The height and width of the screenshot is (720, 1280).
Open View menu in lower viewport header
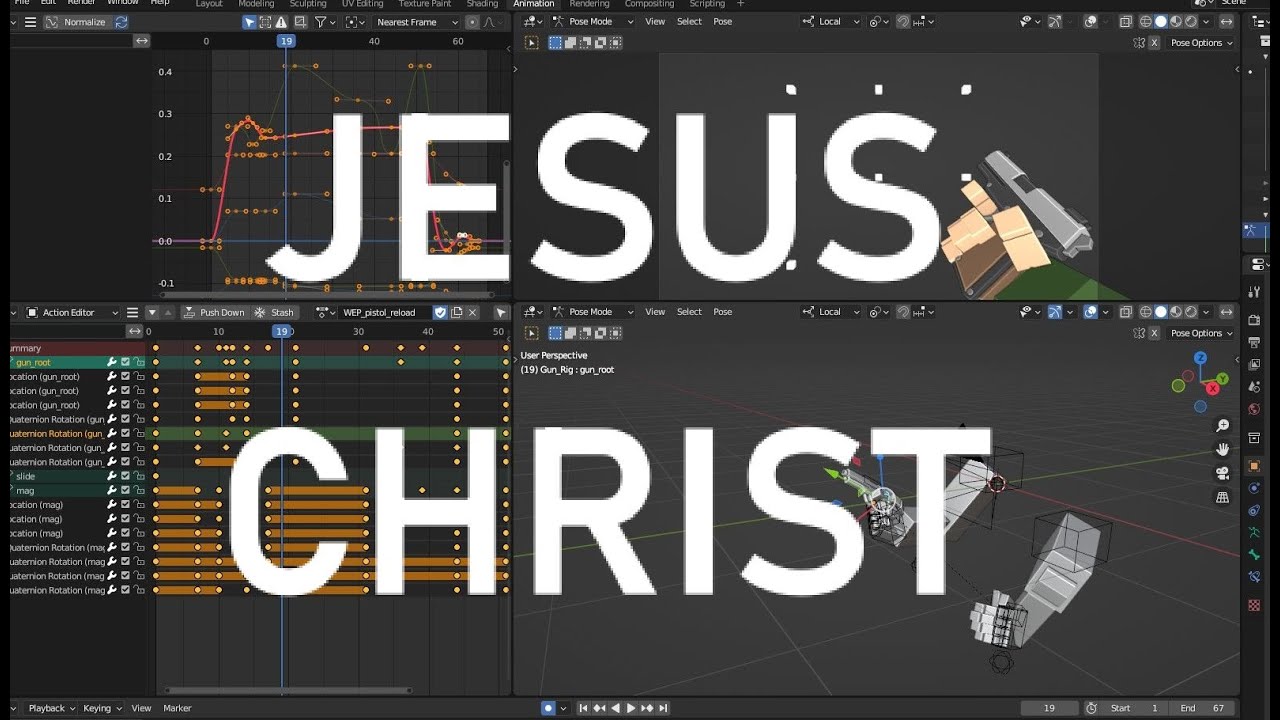[x=655, y=312]
